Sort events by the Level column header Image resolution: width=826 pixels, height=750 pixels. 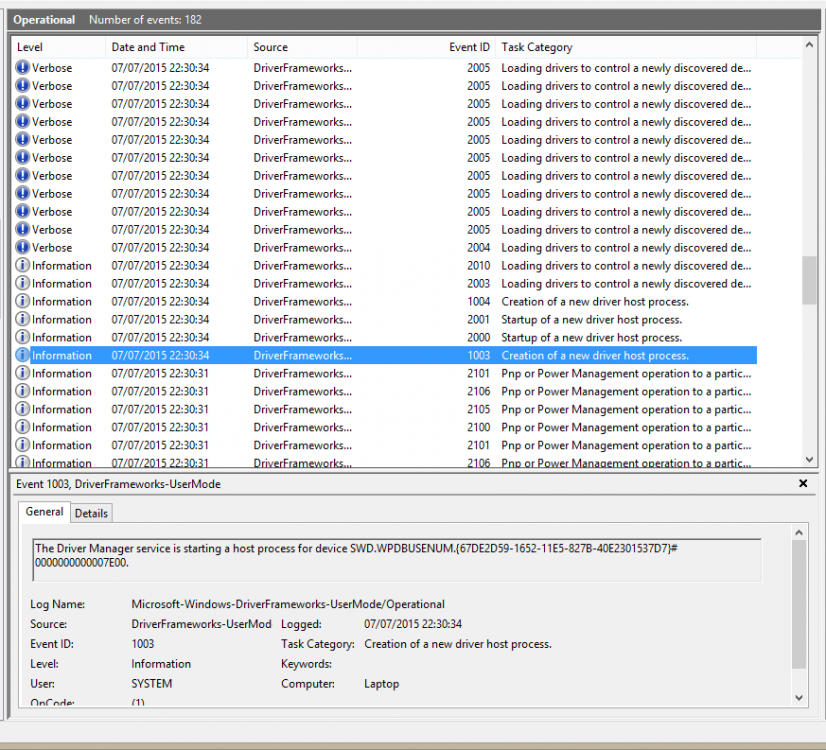point(57,47)
